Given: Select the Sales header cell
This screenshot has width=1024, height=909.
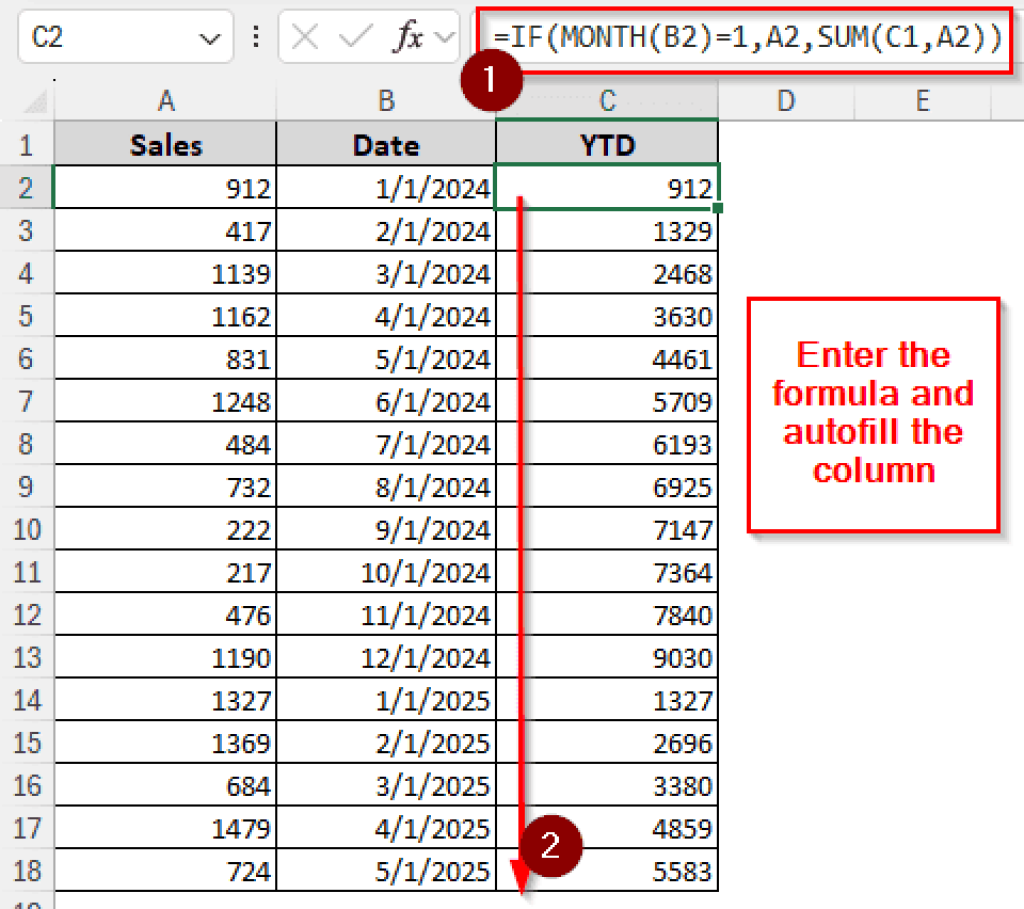Looking at the screenshot, I should (x=166, y=144).
